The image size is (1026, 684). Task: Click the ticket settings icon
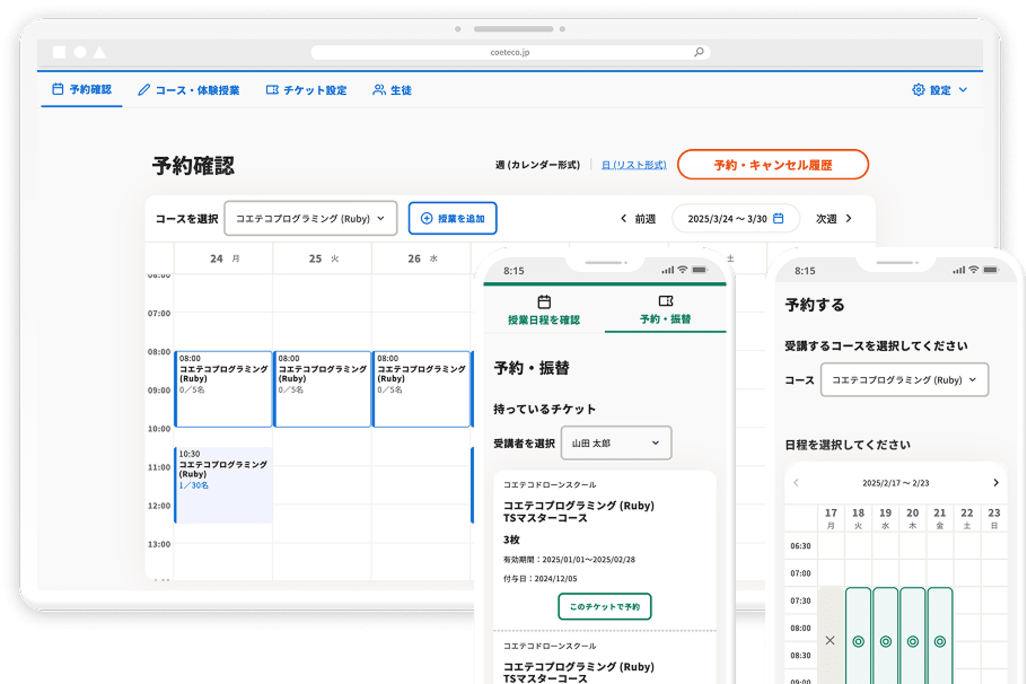[x=272, y=90]
